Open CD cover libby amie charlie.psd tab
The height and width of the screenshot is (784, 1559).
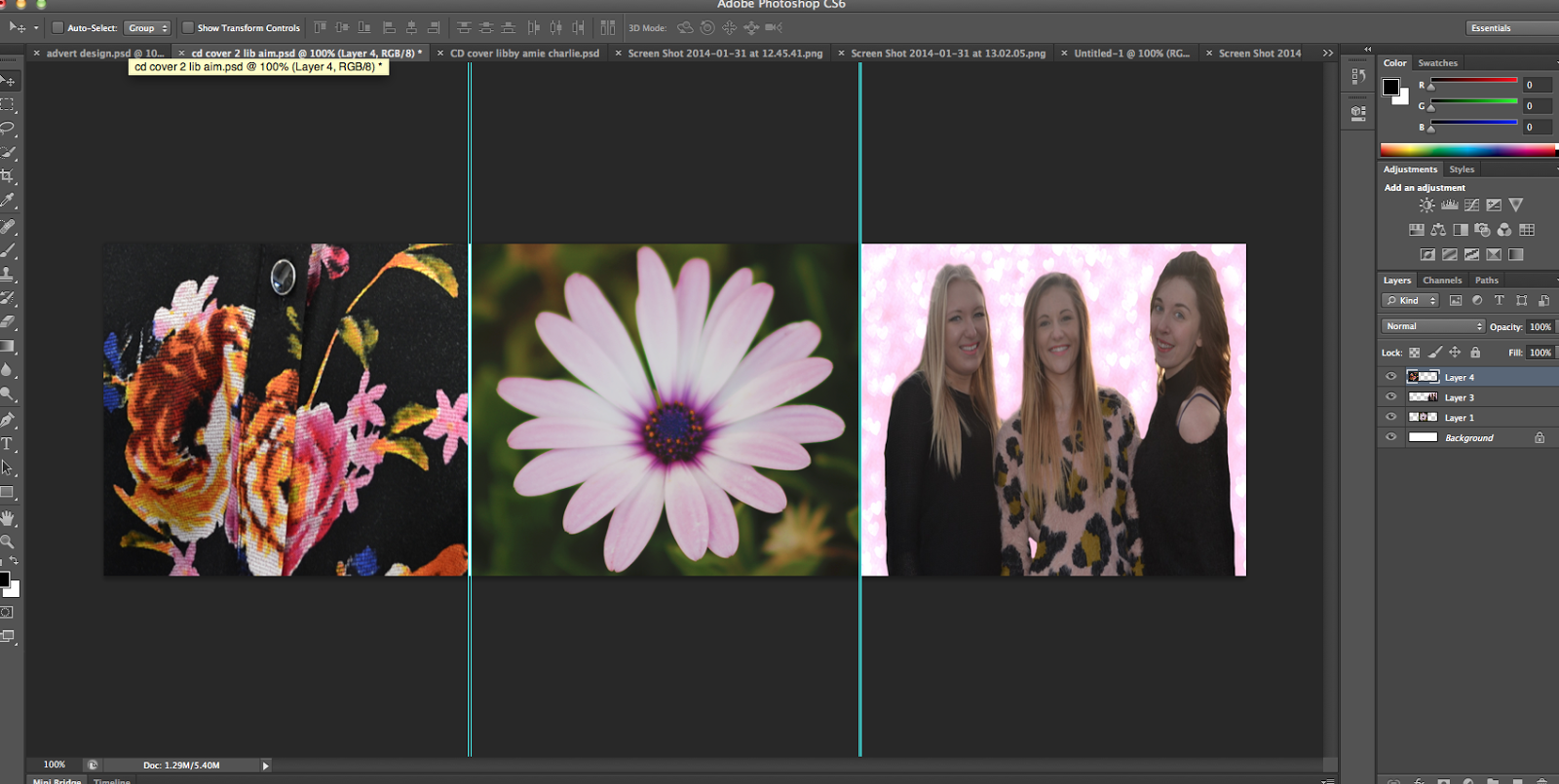[524, 54]
